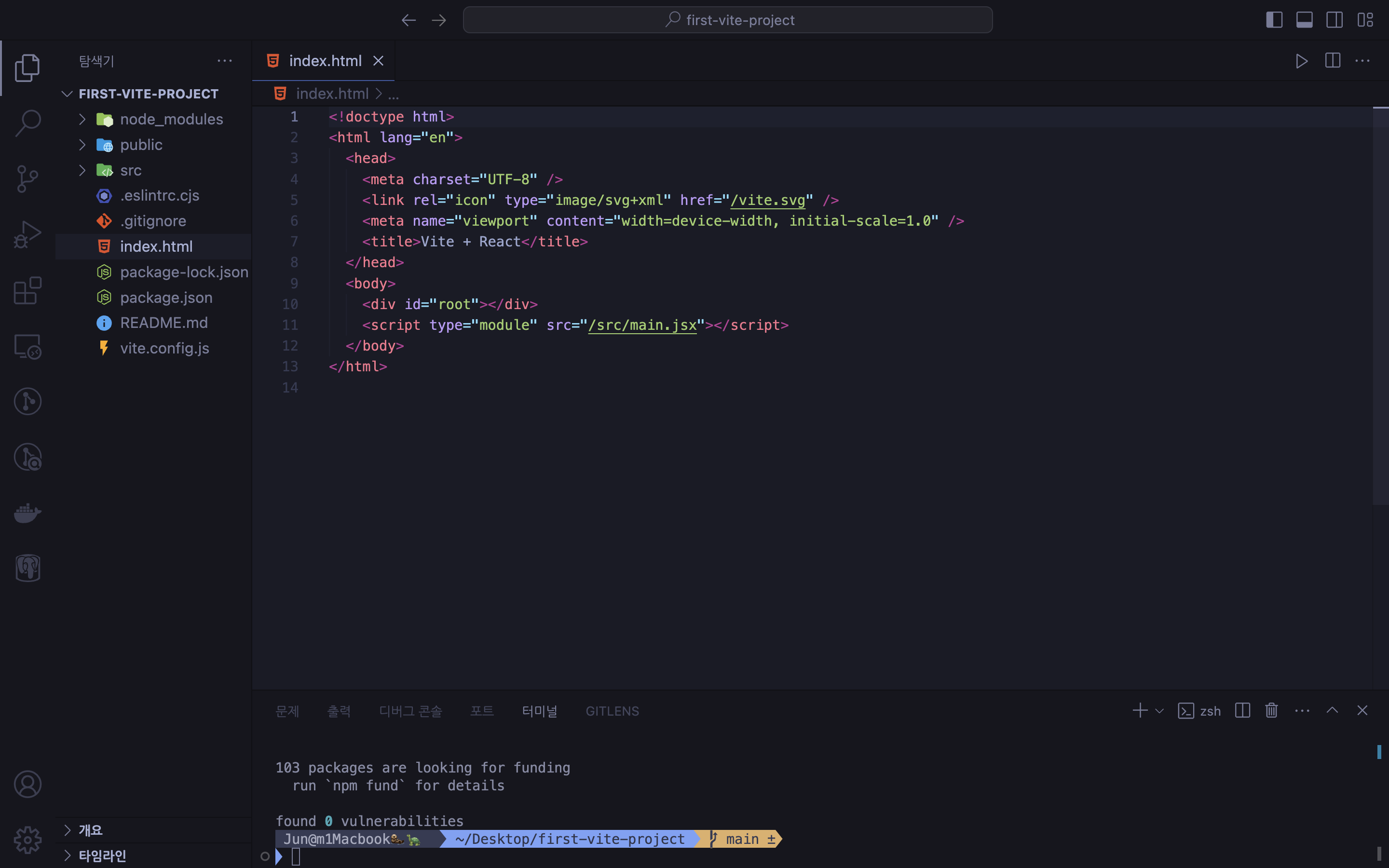Switch to the 문제 panel tab
The width and height of the screenshot is (1389, 868).
287,711
